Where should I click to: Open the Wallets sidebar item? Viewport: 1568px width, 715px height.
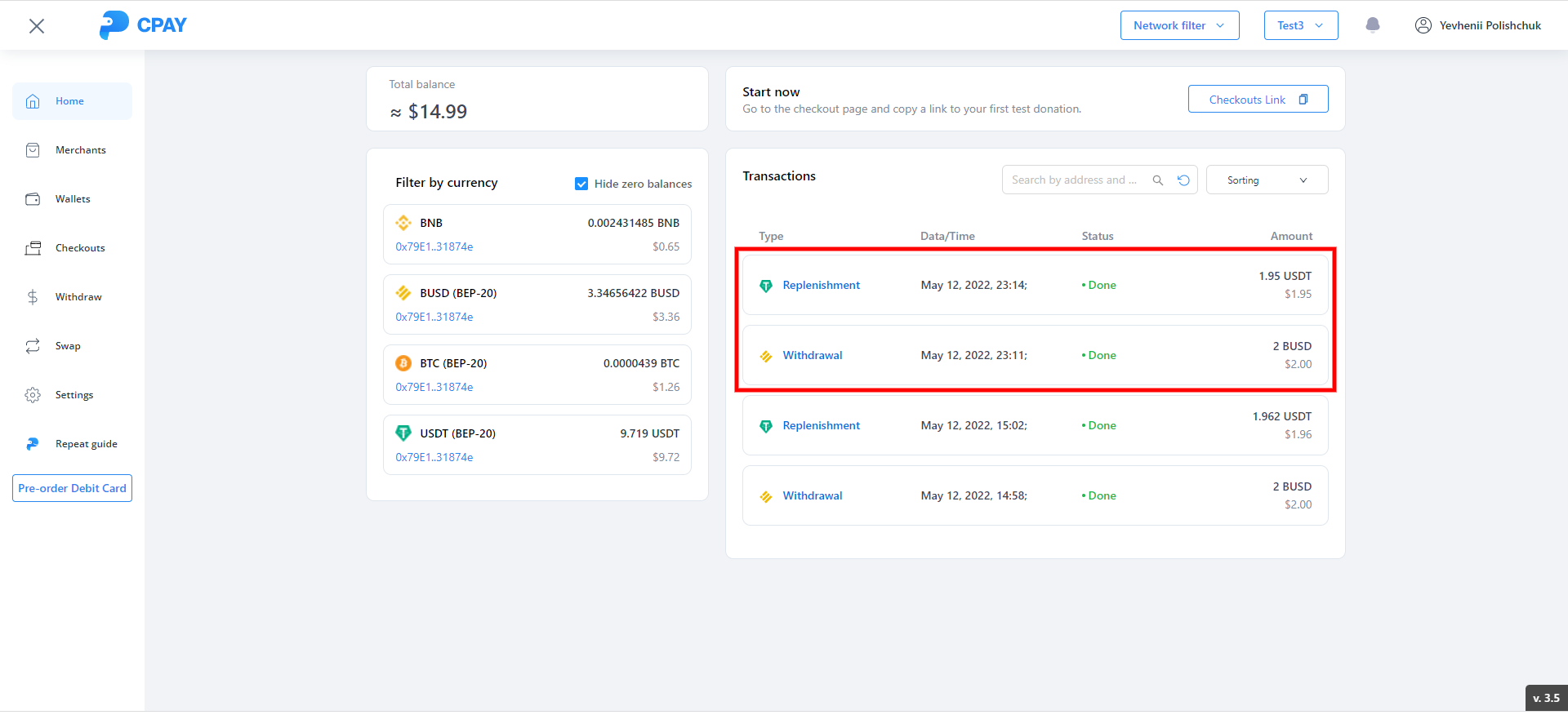coord(73,199)
